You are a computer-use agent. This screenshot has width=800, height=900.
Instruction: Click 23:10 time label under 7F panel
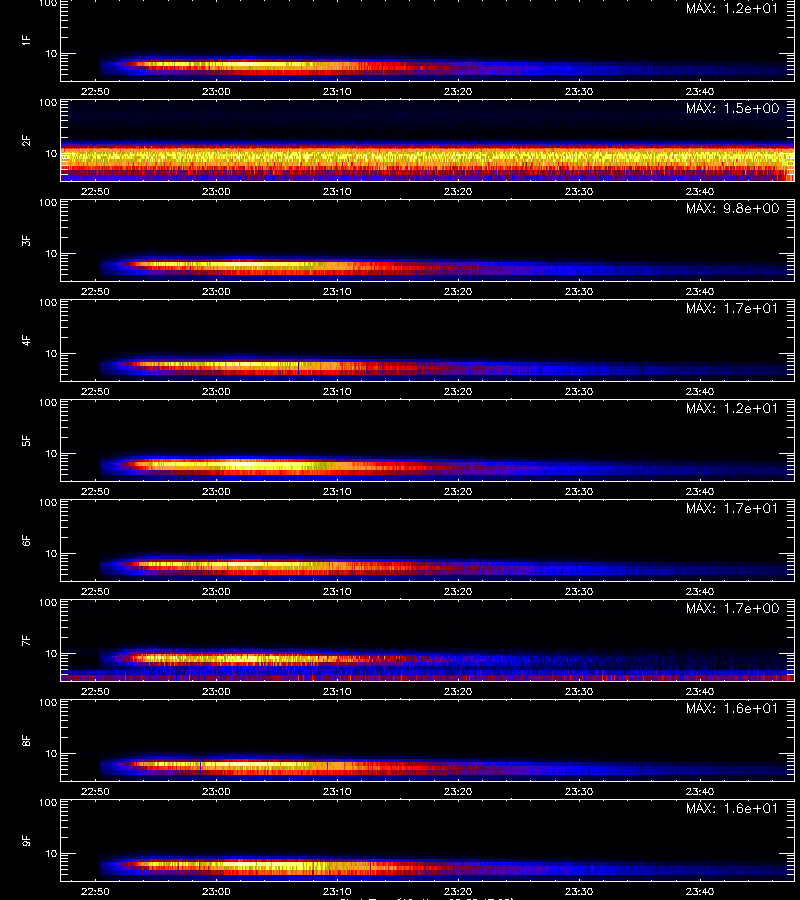coord(337,691)
